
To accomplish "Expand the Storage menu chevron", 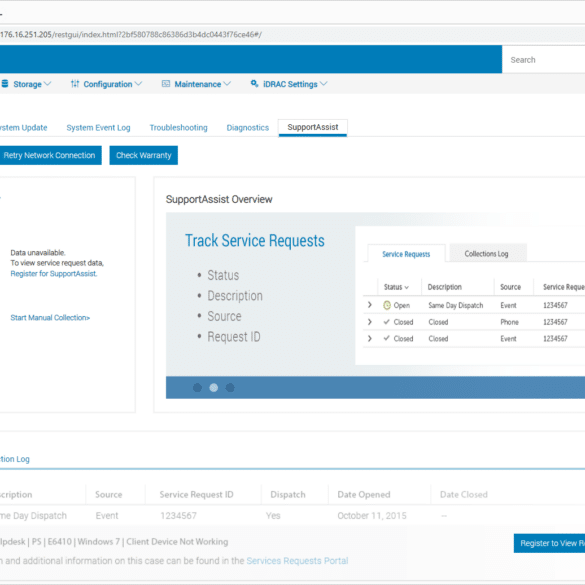I will tap(47, 84).
